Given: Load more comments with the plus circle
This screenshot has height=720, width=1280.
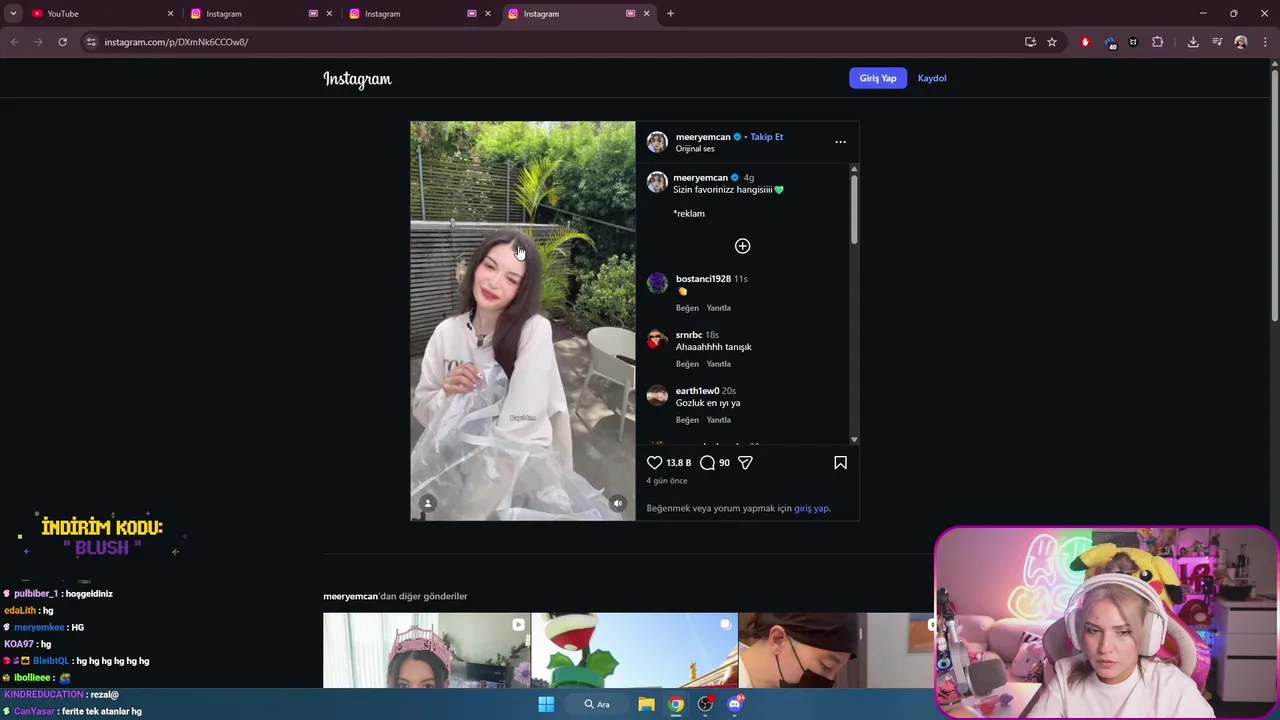Looking at the screenshot, I should click(x=742, y=246).
